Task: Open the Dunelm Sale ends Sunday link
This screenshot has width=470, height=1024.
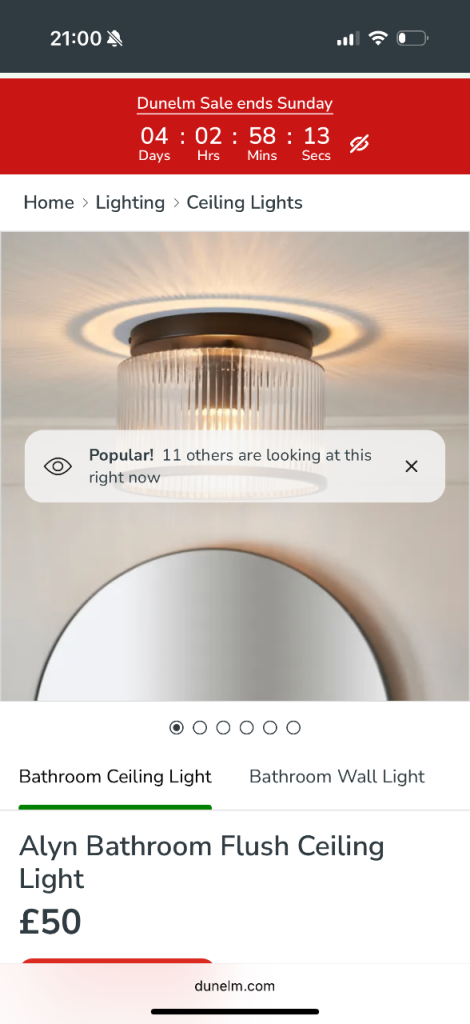Action: (x=235, y=103)
